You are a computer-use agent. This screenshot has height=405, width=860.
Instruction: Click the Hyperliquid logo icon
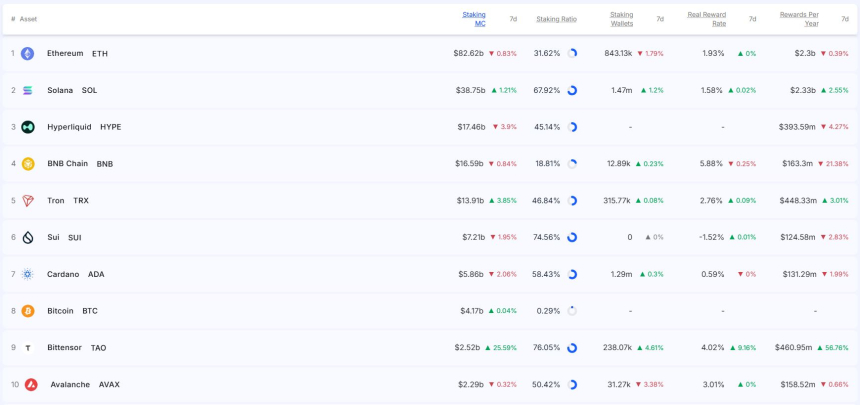[28, 127]
